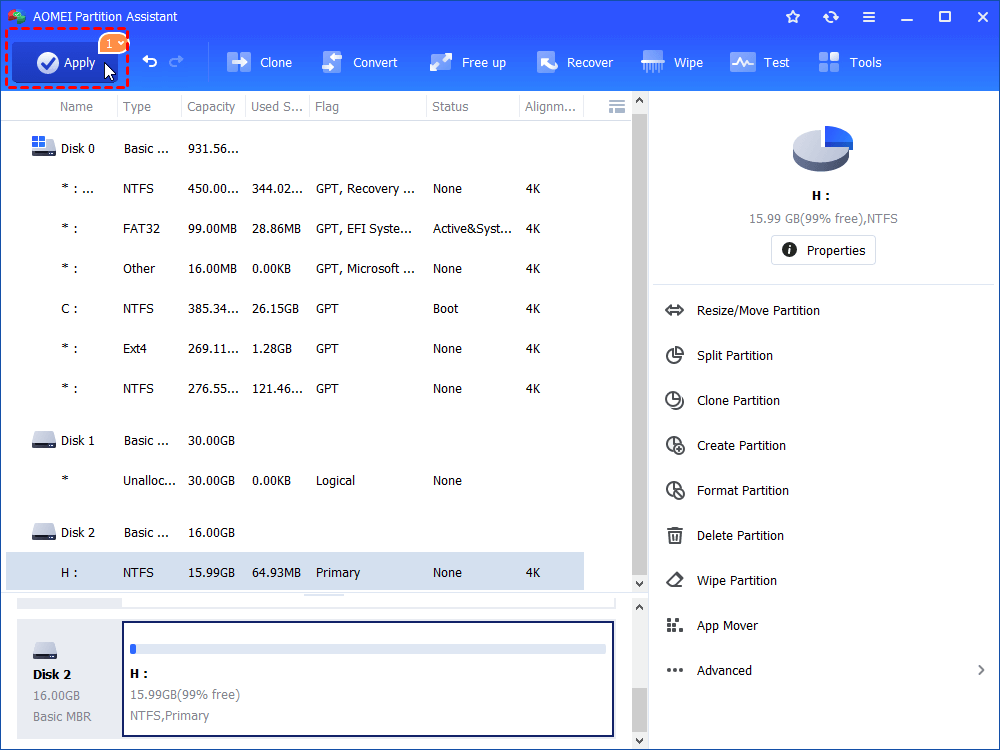Screen dimensions: 1000x750
Task: Choose Wipe Partition
Action: [737, 580]
